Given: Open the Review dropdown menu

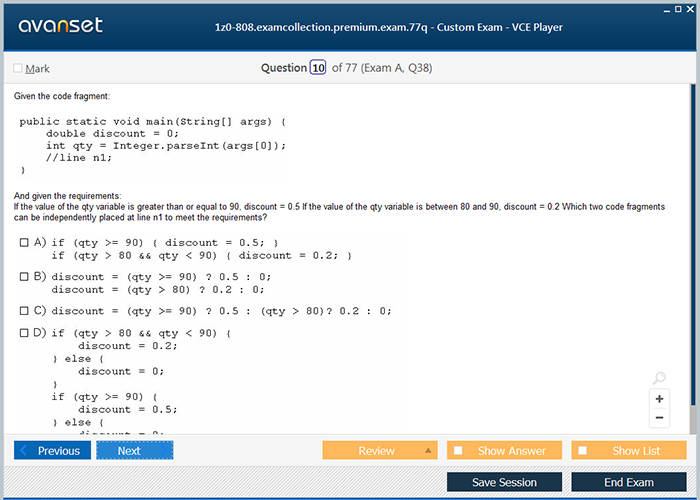Looking at the screenshot, I should 429,451.
